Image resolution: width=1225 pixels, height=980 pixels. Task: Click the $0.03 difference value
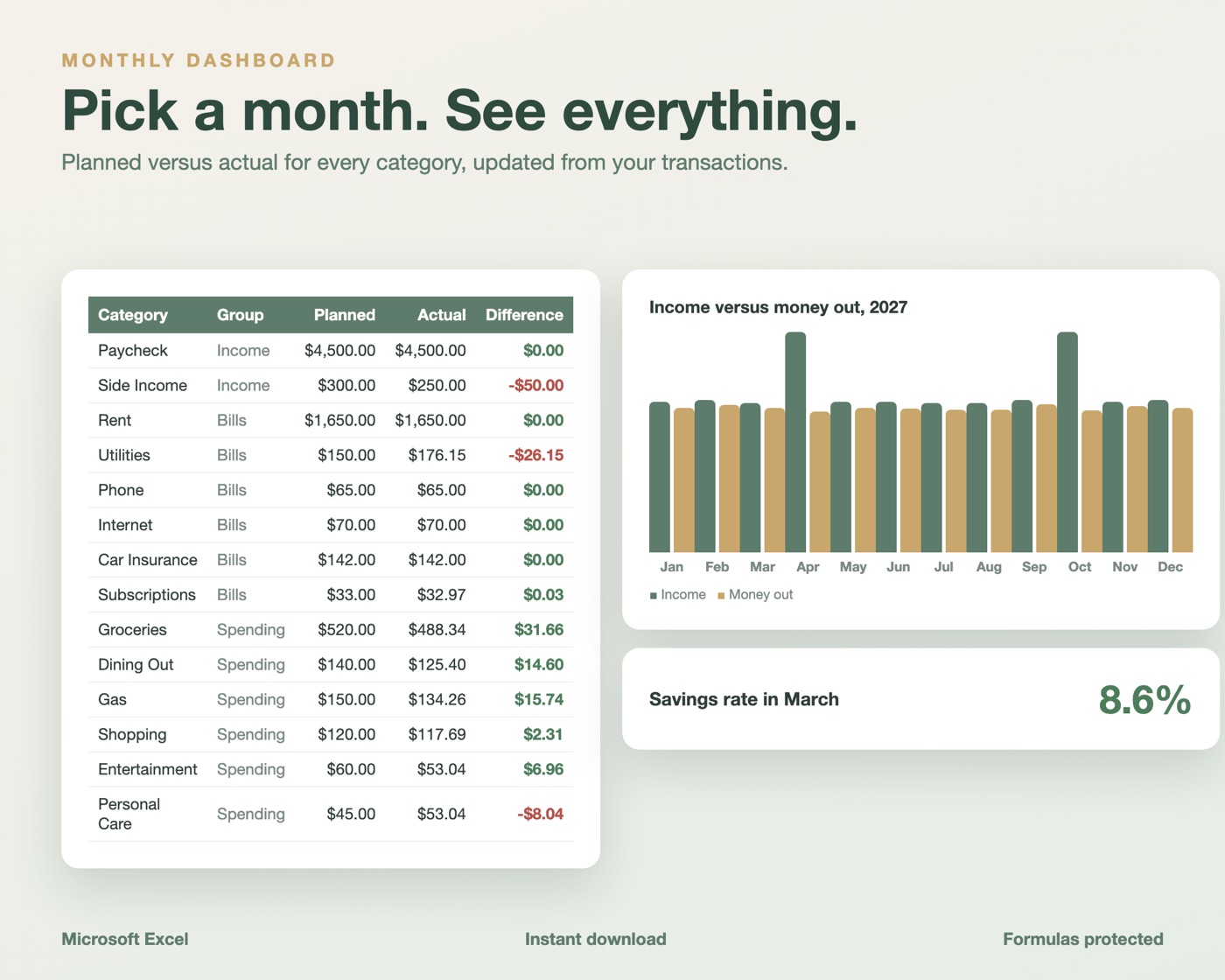pyautogui.click(x=543, y=595)
